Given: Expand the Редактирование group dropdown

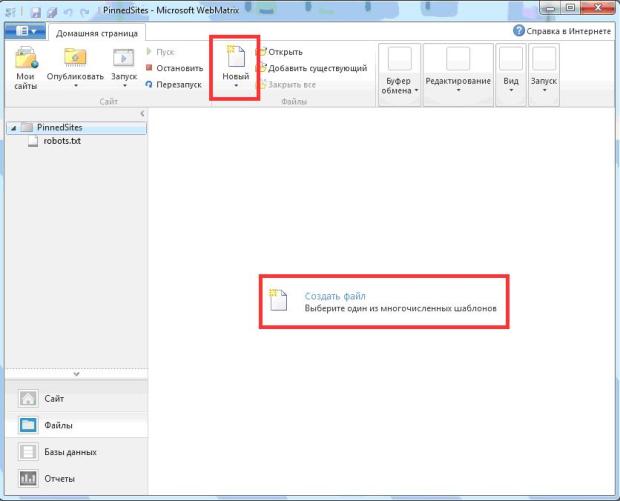Looking at the screenshot, I should (457, 74).
